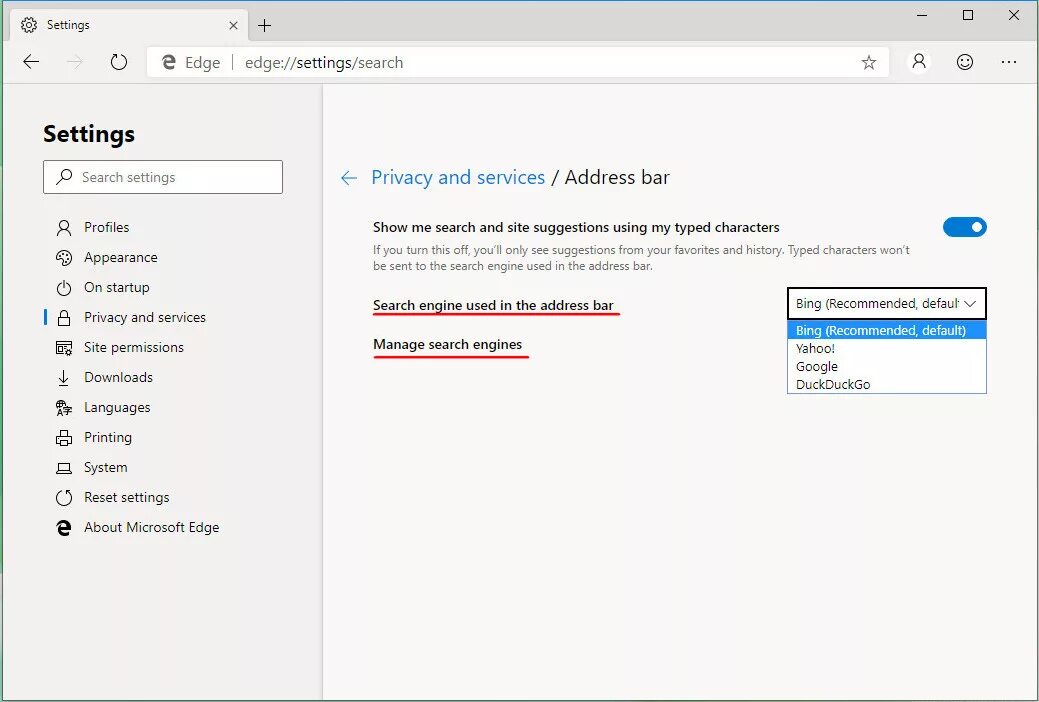Choose DuckDuckGo from the search engine list

click(887, 384)
